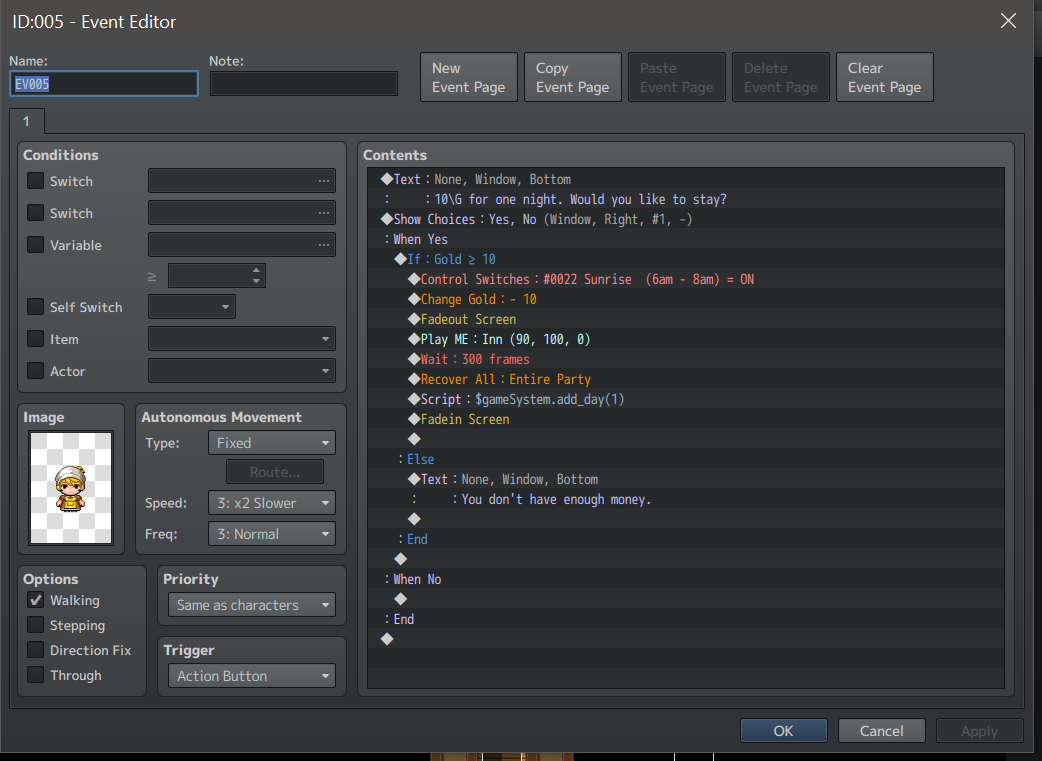Screen dimensions: 1042x761
Task: Select the 'Change Gold: - 10' command
Action: point(686,298)
